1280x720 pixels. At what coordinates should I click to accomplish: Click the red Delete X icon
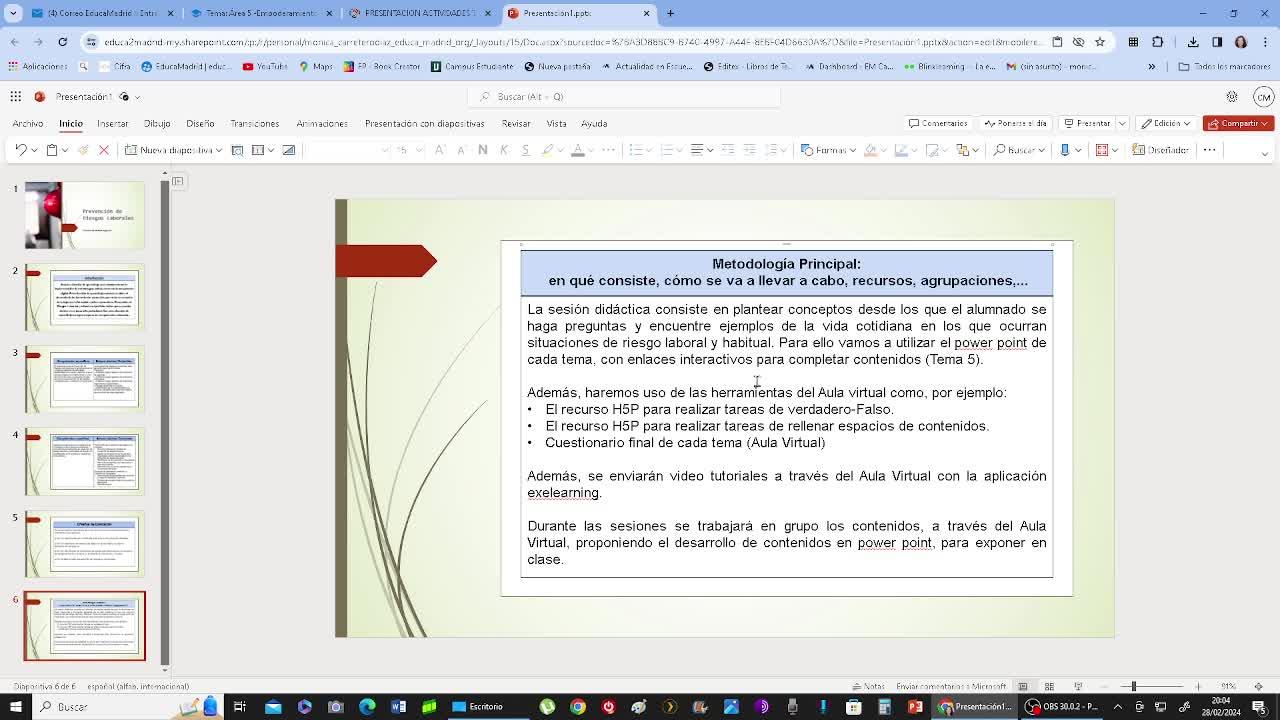(103, 150)
